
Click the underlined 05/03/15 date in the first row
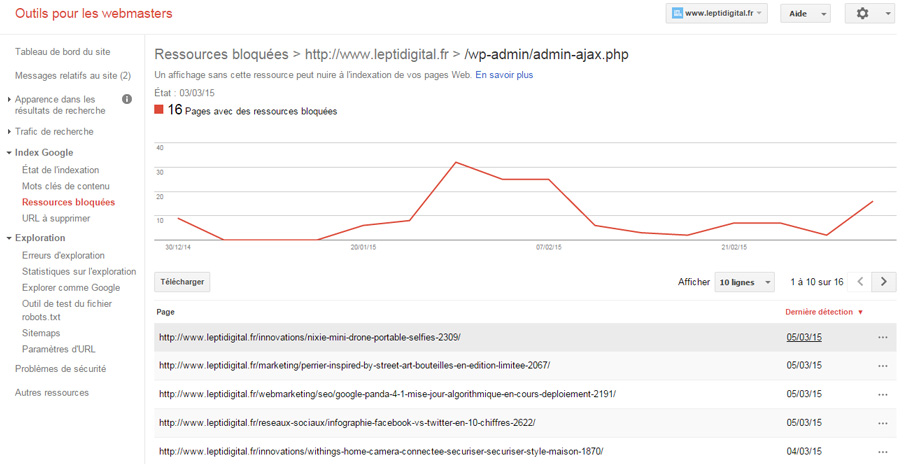804,337
